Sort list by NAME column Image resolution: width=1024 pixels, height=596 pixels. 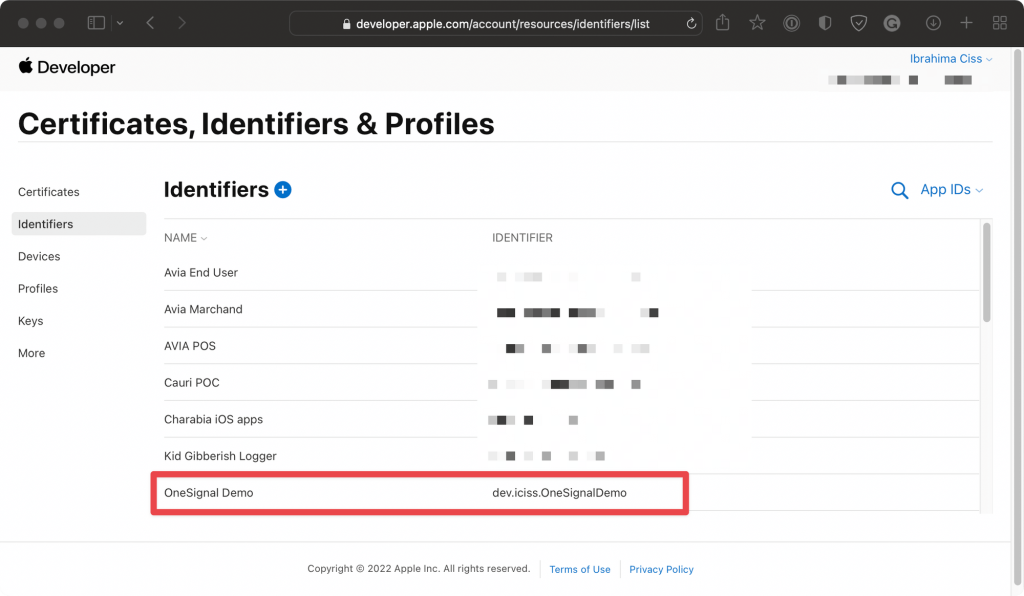point(185,238)
